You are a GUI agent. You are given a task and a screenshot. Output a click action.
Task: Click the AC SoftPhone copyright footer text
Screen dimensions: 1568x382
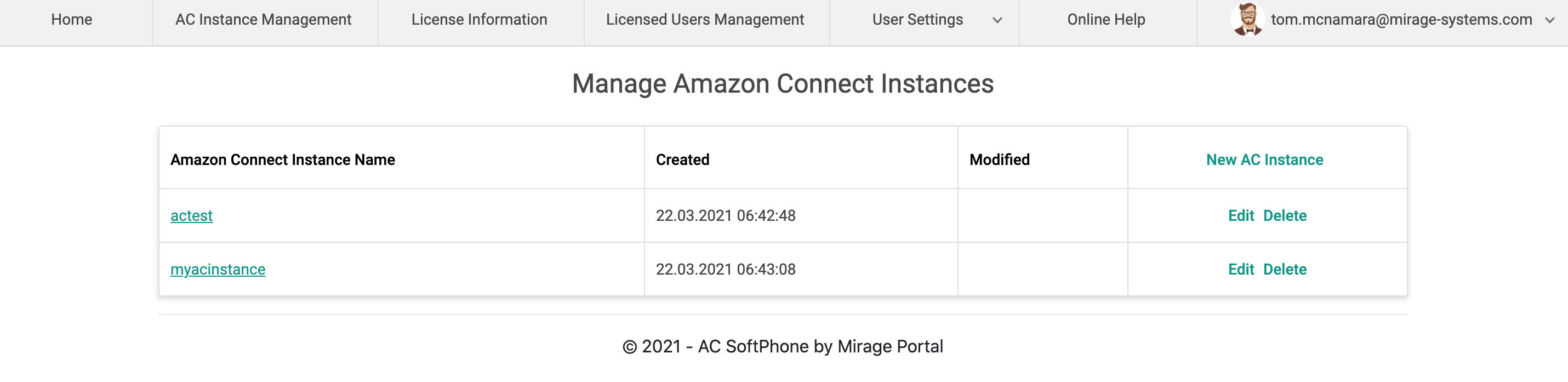[x=783, y=346]
